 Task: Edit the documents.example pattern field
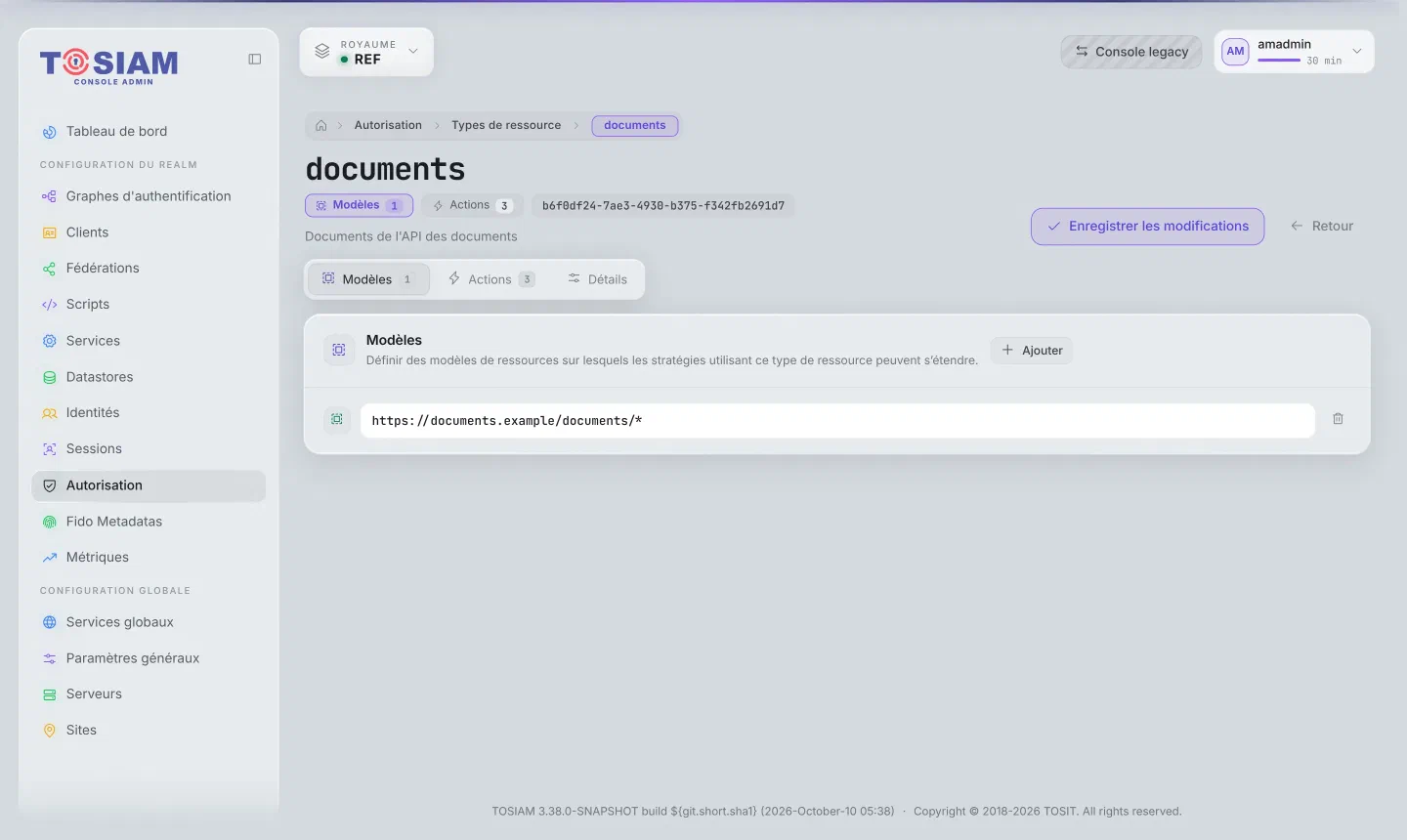pos(837,421)
